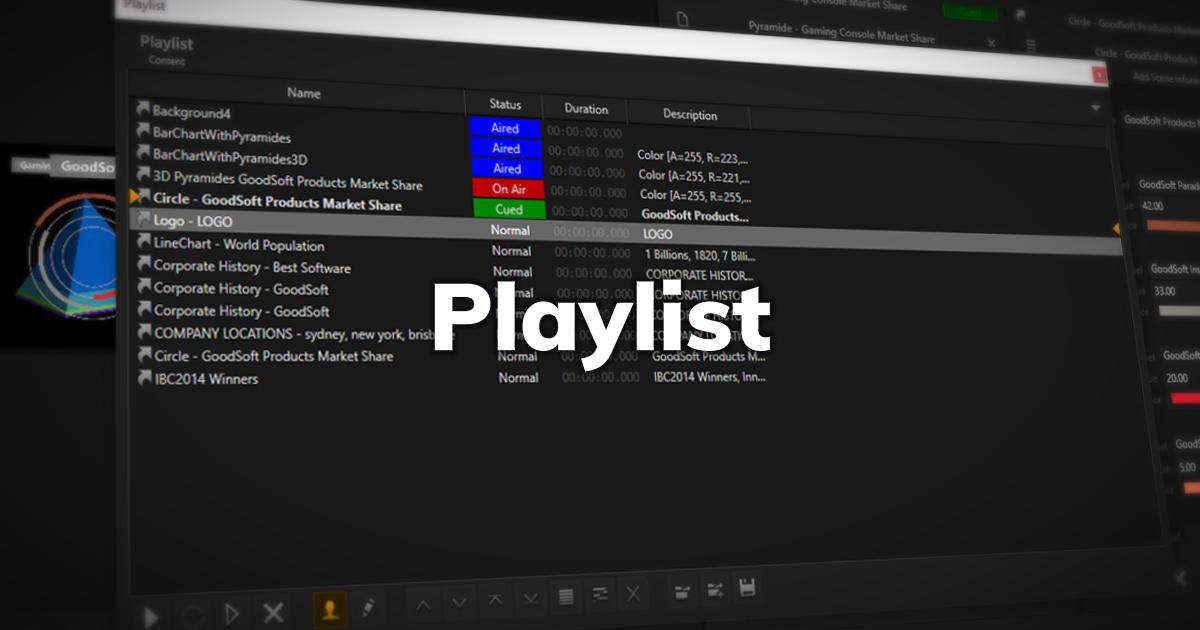Sort by the Status column header
The image size is (1200, 630).
point(505,105)
